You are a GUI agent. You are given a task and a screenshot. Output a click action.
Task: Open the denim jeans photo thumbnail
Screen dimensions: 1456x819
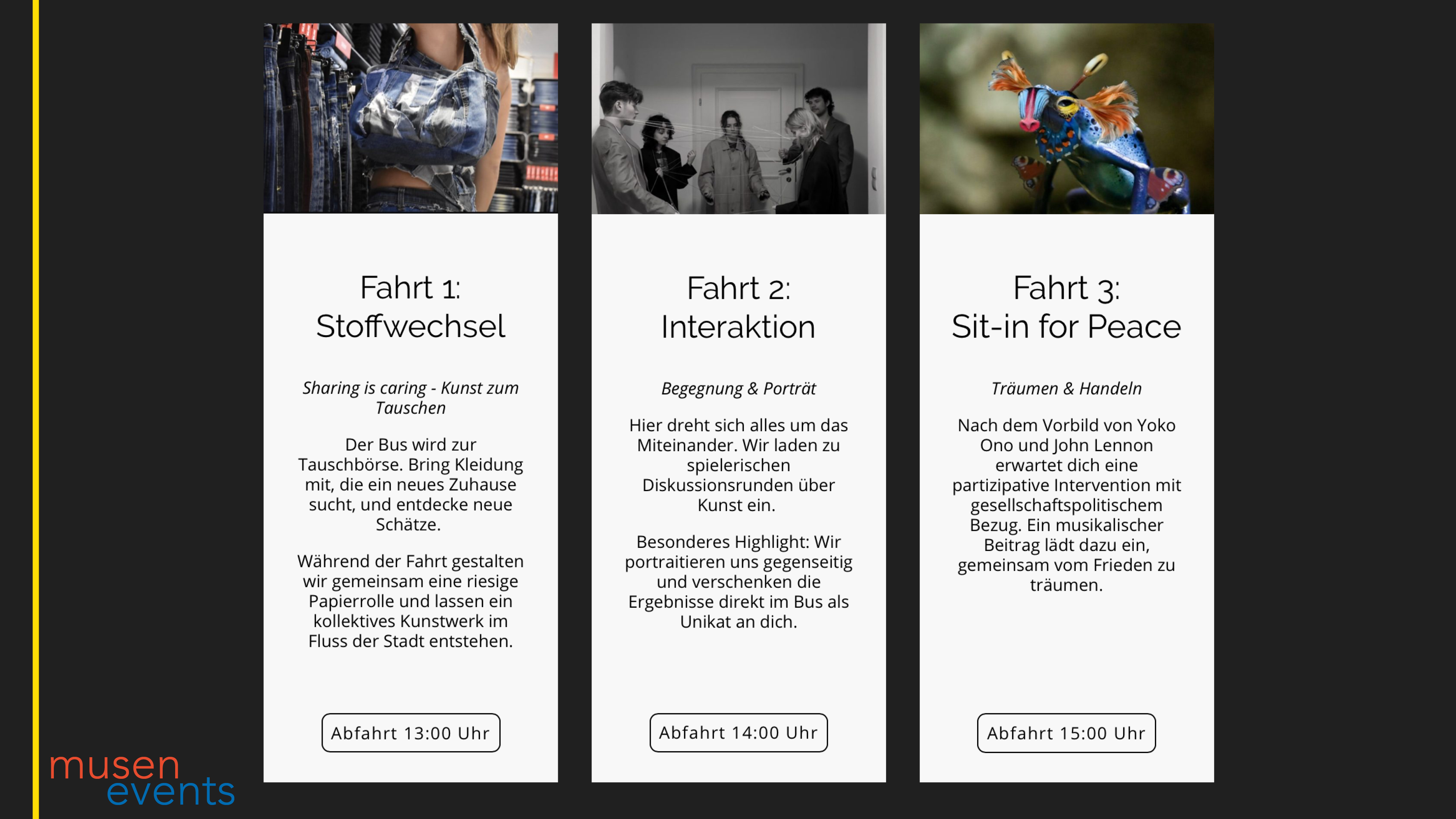coord(410,118)
